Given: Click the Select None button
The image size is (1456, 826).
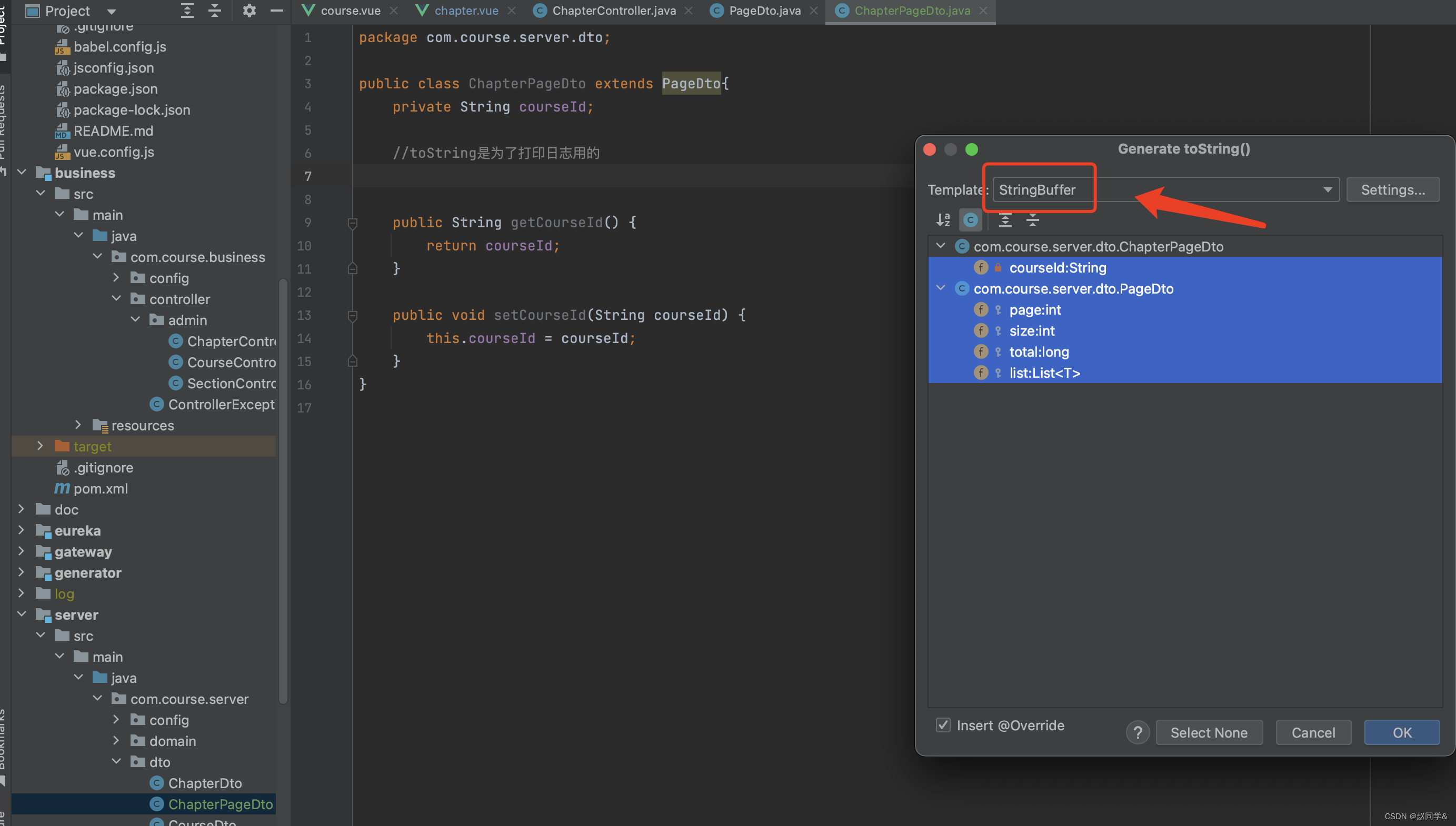Looking at the screenshot, I should point(1209,732).
